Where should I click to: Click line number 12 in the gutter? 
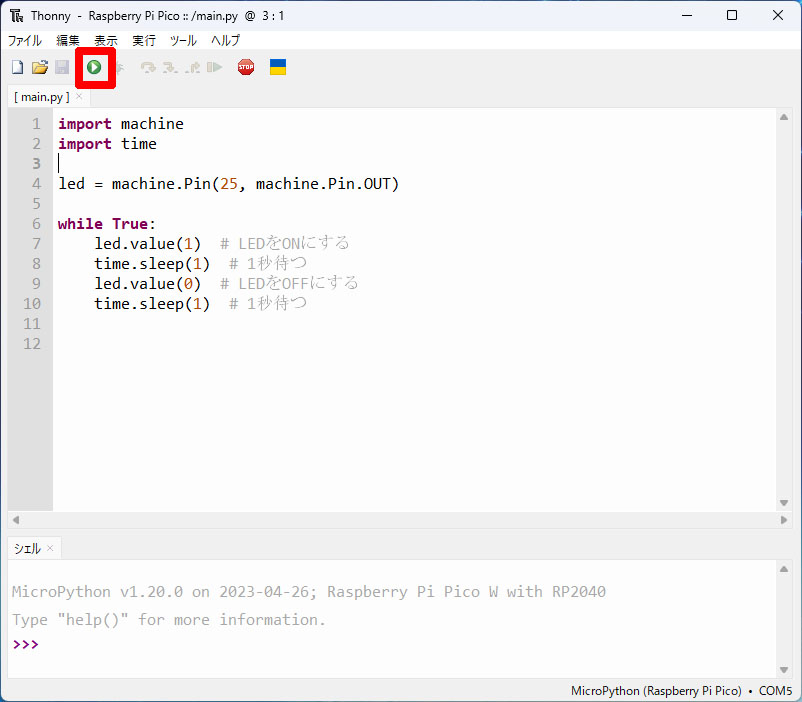coord(32,343)
